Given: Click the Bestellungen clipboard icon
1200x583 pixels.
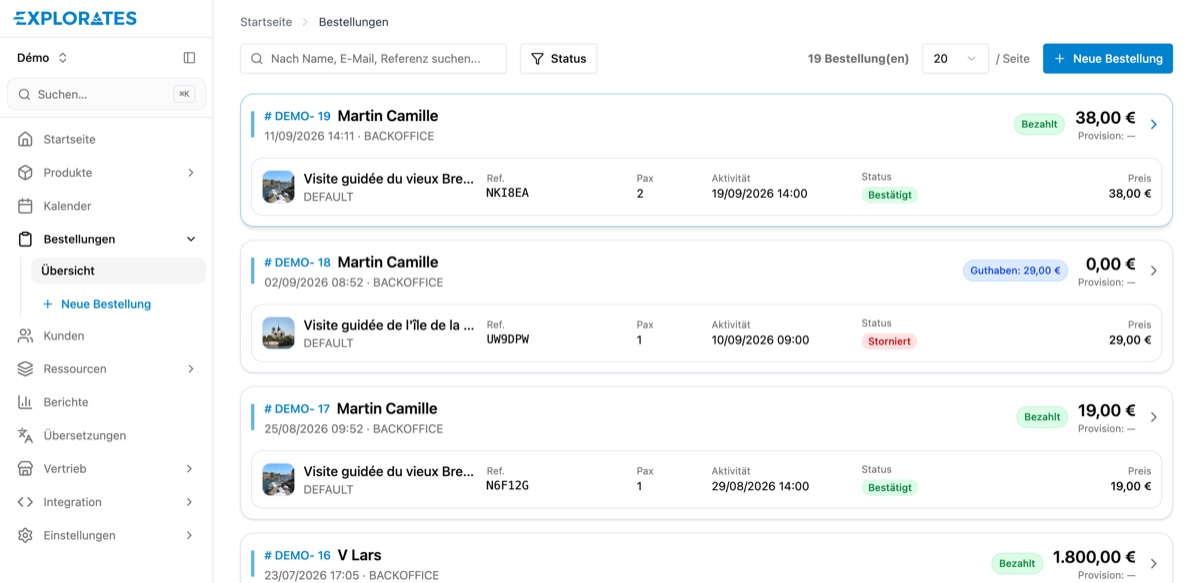Looking at the screenshot, I should [x=25, y=239].
